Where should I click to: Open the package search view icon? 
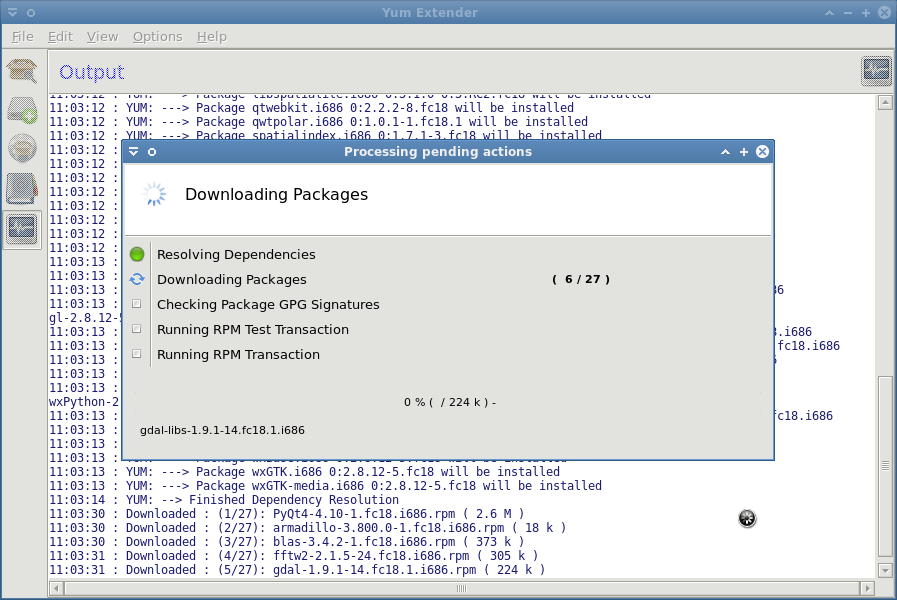pyautogui.click(x=22, y=71)
